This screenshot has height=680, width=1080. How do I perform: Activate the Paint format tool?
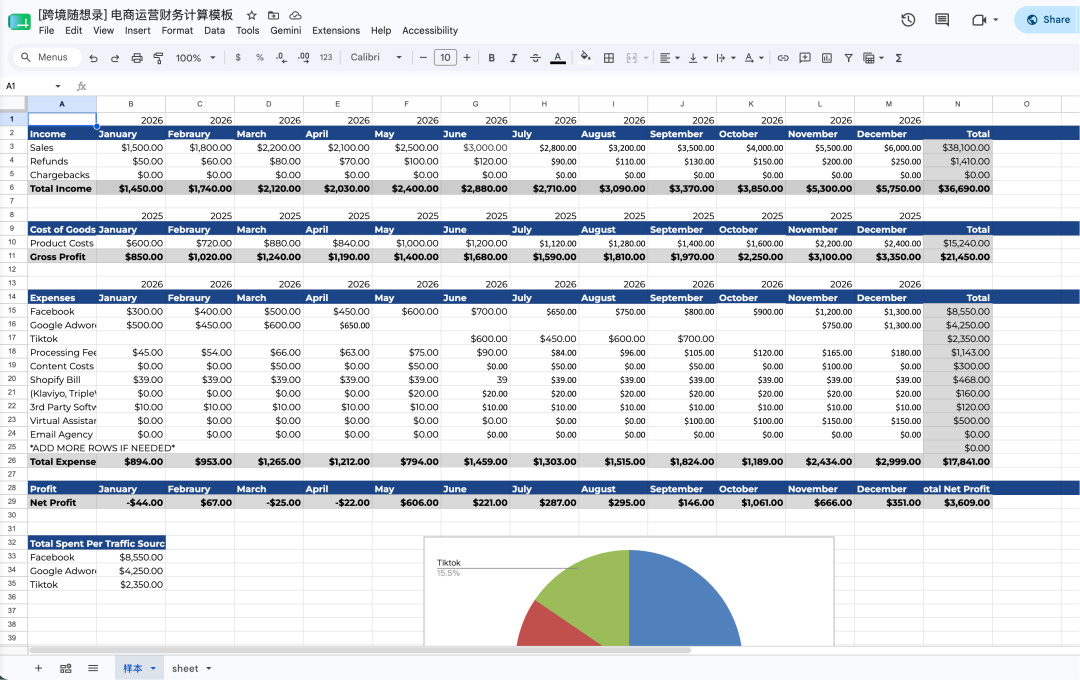pos(158,58)
